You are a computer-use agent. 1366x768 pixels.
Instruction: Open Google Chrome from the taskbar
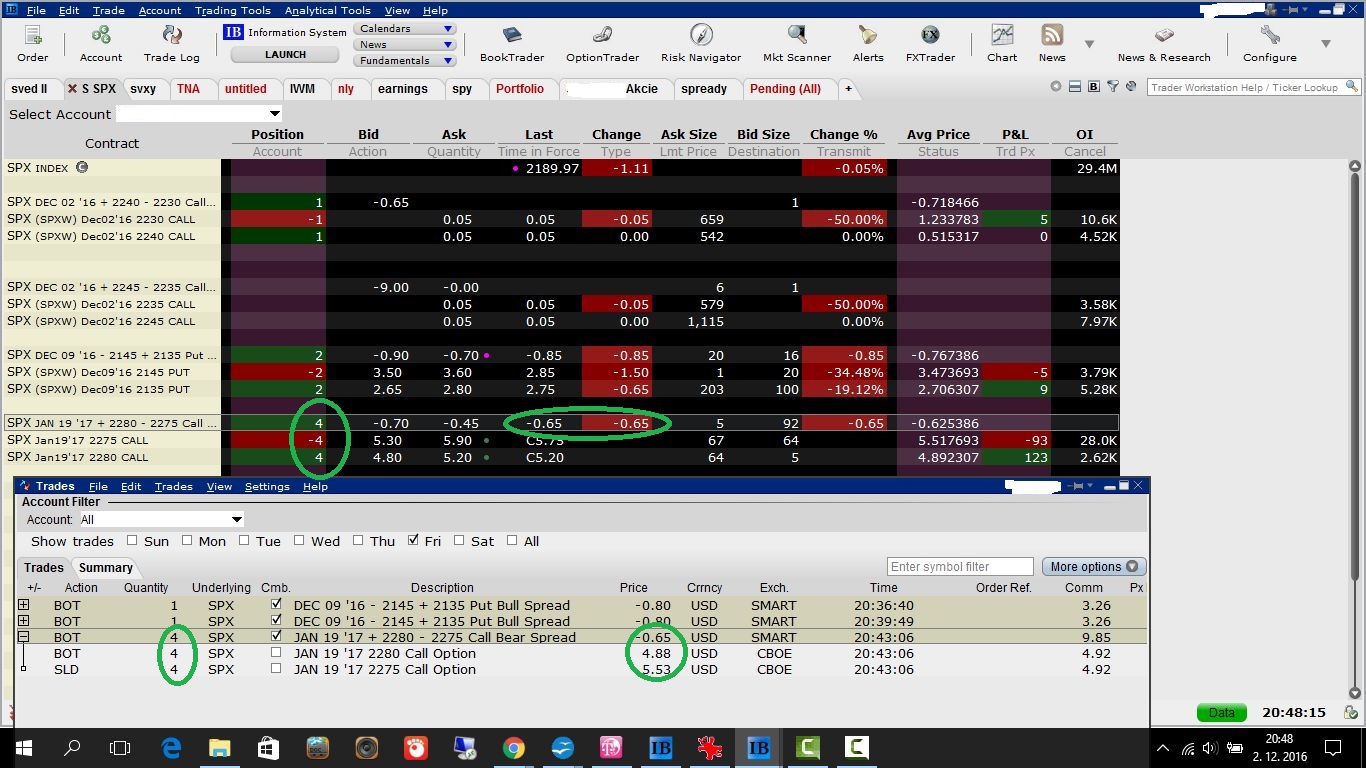(x=513, y=747)
